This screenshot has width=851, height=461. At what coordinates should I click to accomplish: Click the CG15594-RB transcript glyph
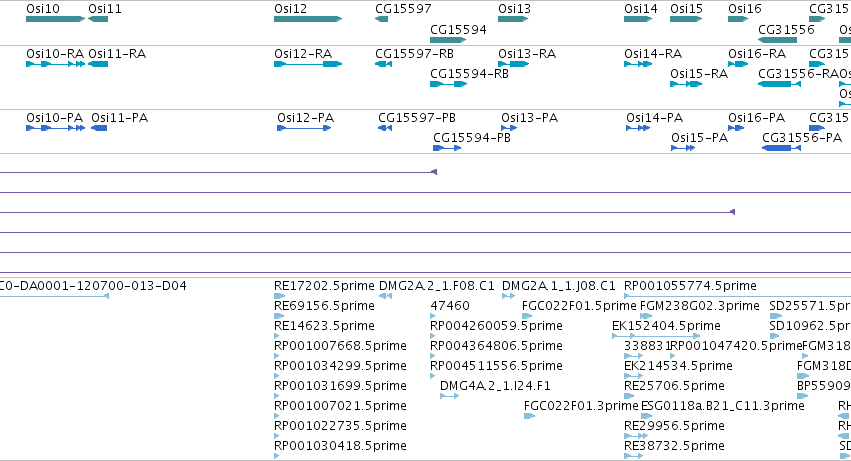(448, 84)
